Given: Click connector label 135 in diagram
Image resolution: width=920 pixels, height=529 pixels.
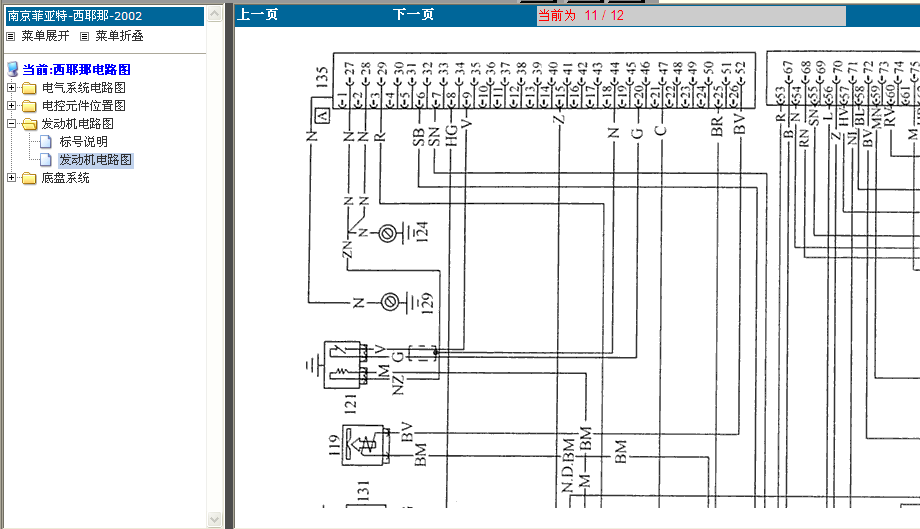Looking at the screenshot, I should coord(322,77).
